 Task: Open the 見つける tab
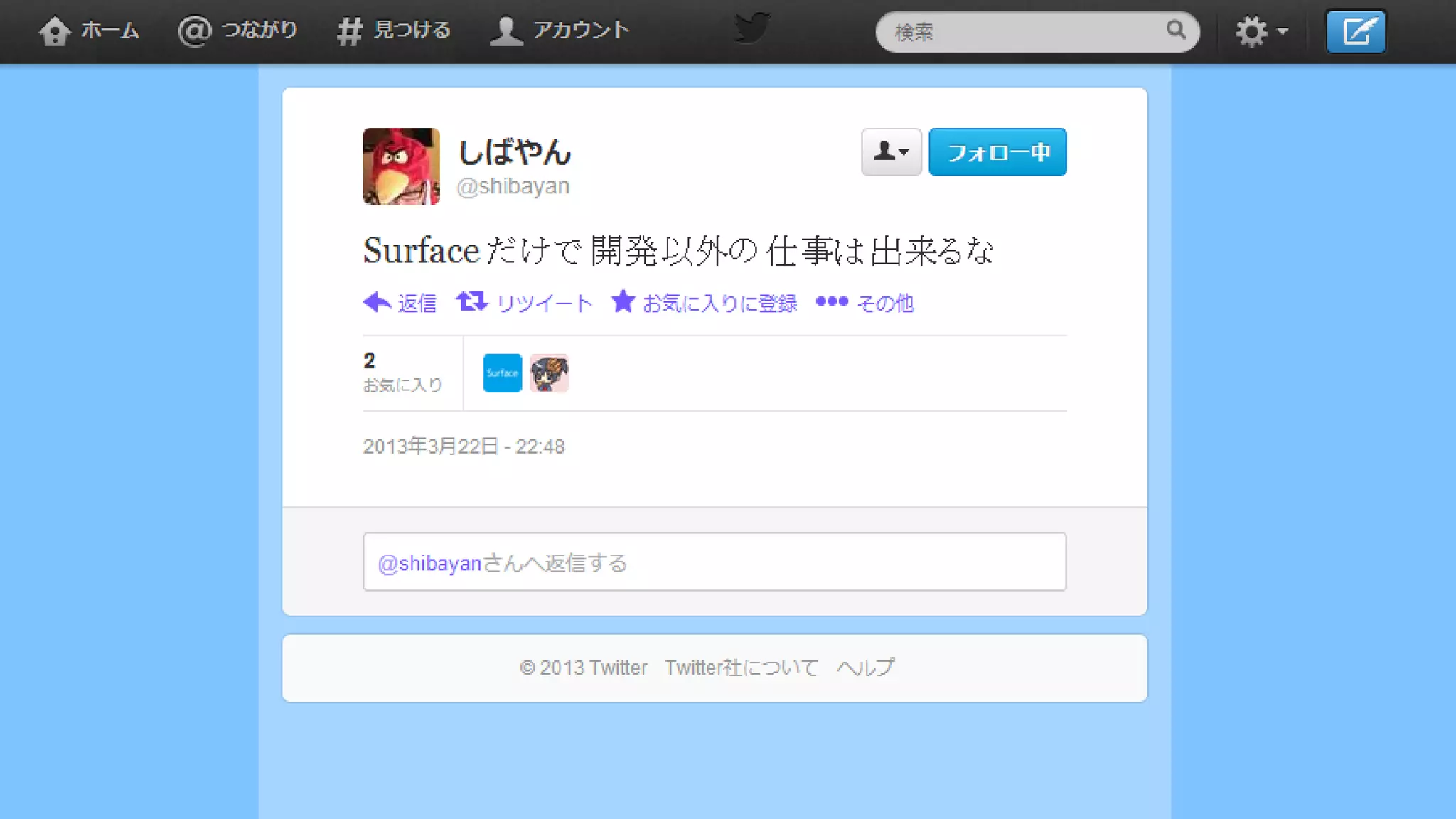tap(394, 31)
